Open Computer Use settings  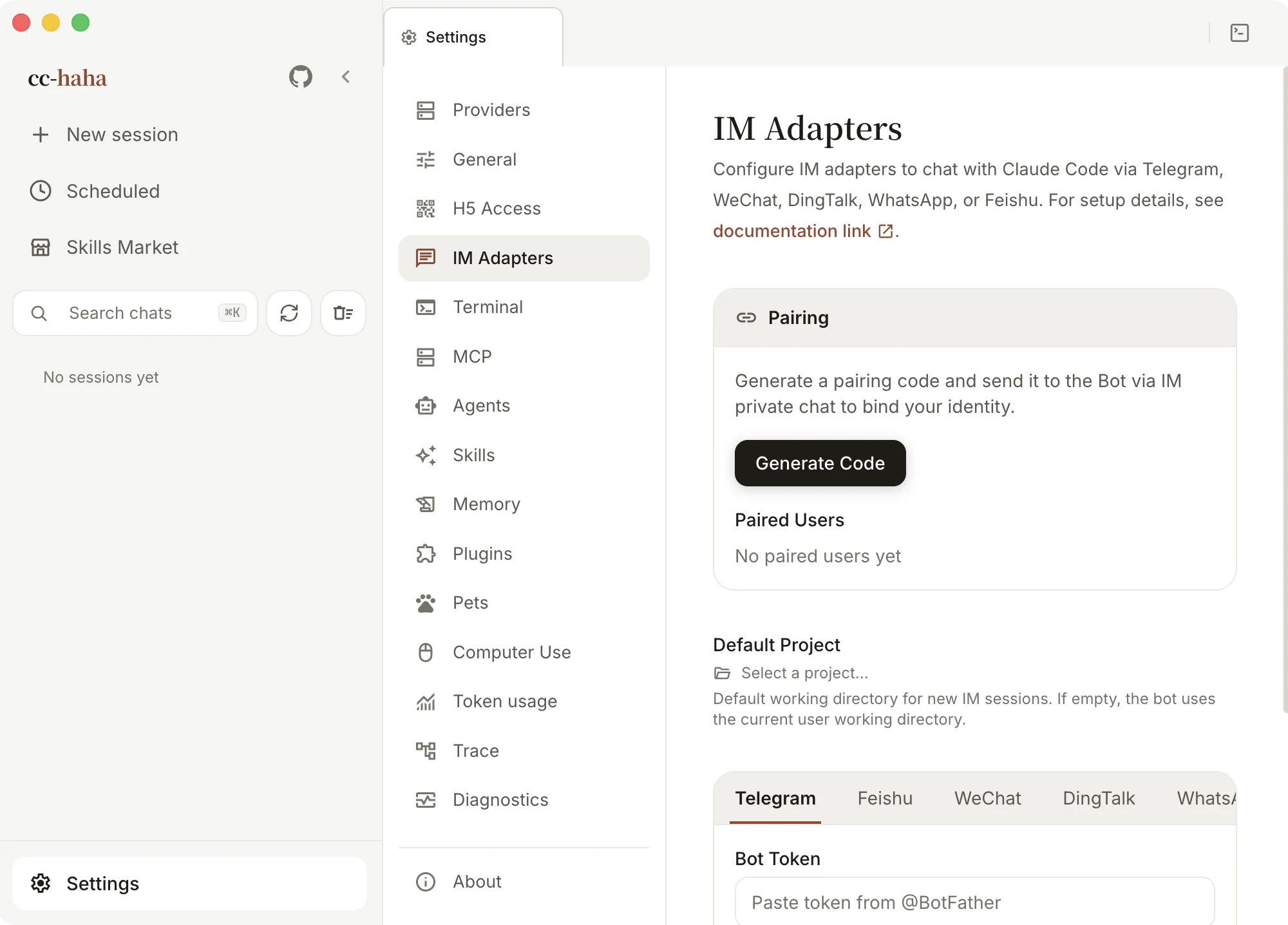(x=524, y=653)
